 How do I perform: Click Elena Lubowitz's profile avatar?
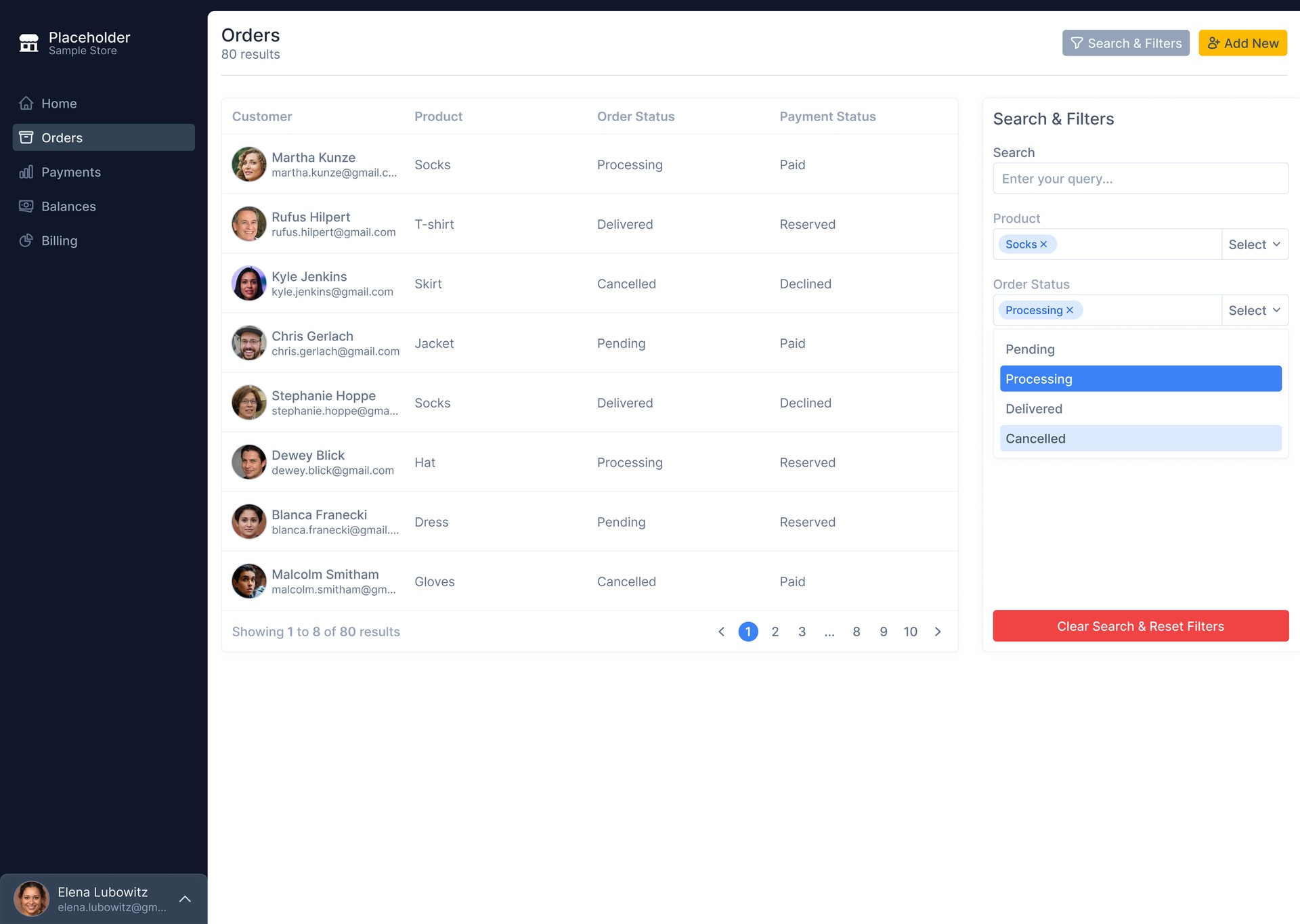pyautogui.click(x=31, y=899)
